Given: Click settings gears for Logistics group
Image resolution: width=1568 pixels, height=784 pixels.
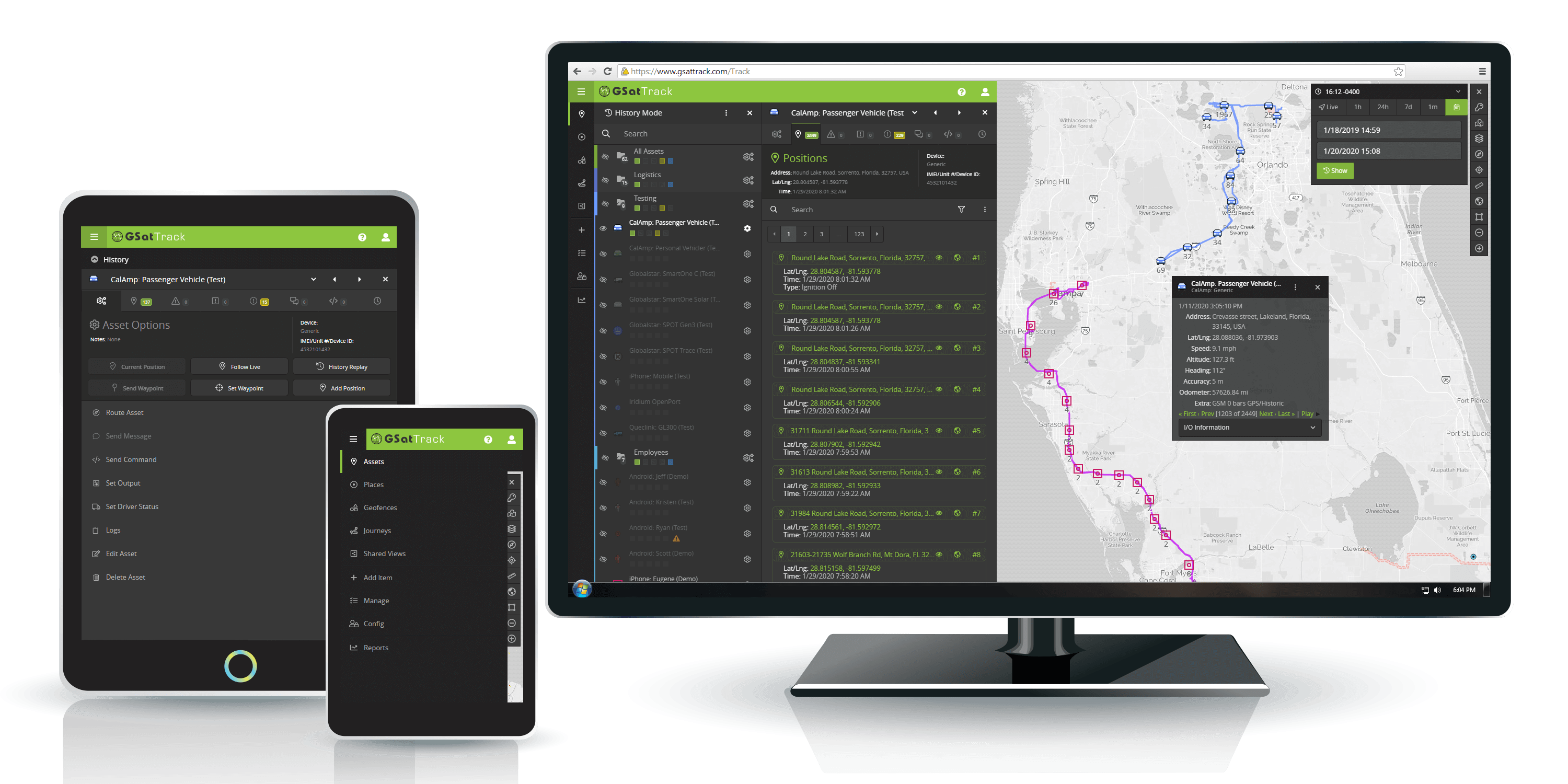Looking at the screenshot, I should coord(748,180).
